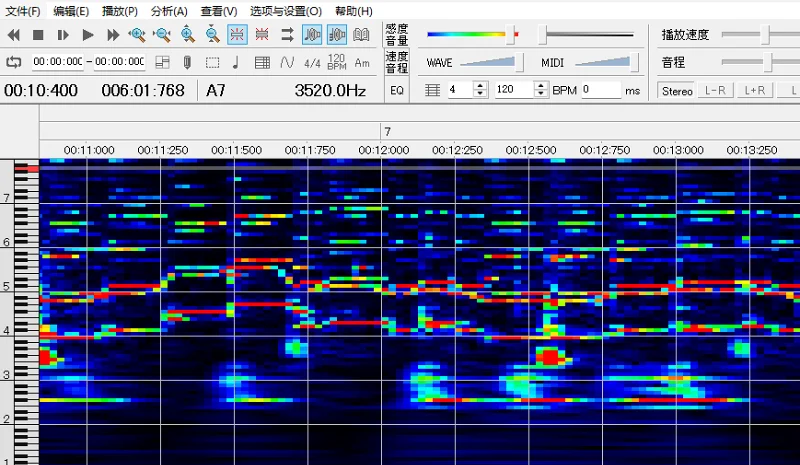Open the 120 BPM tempo setting icon

click(337, 62)
